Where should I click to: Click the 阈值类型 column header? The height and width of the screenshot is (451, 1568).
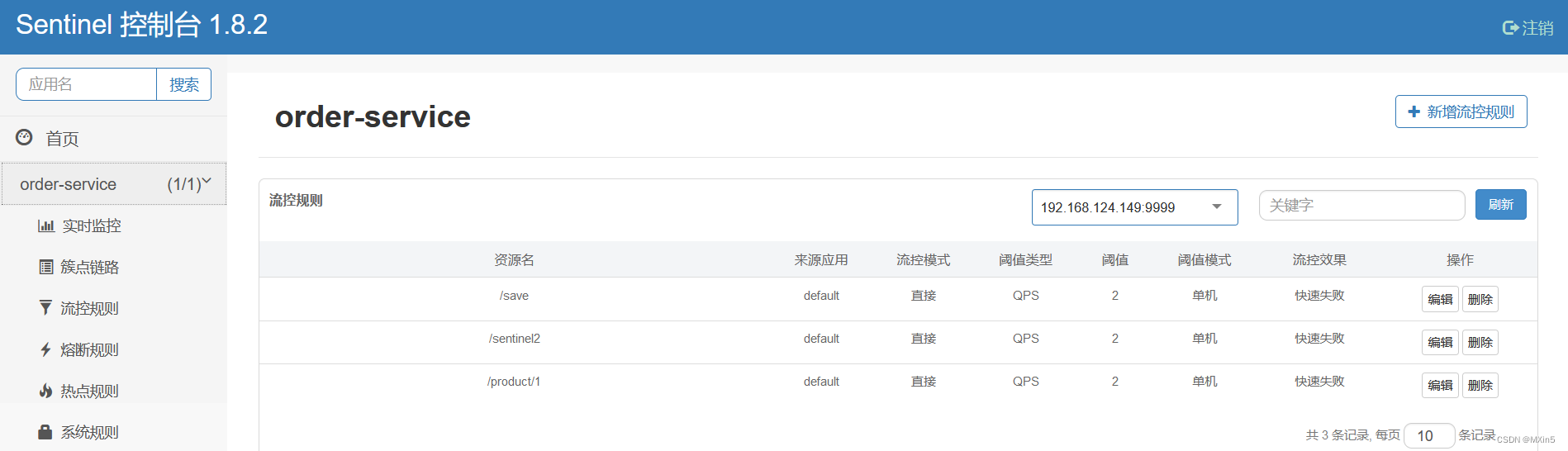(1025, 259)
